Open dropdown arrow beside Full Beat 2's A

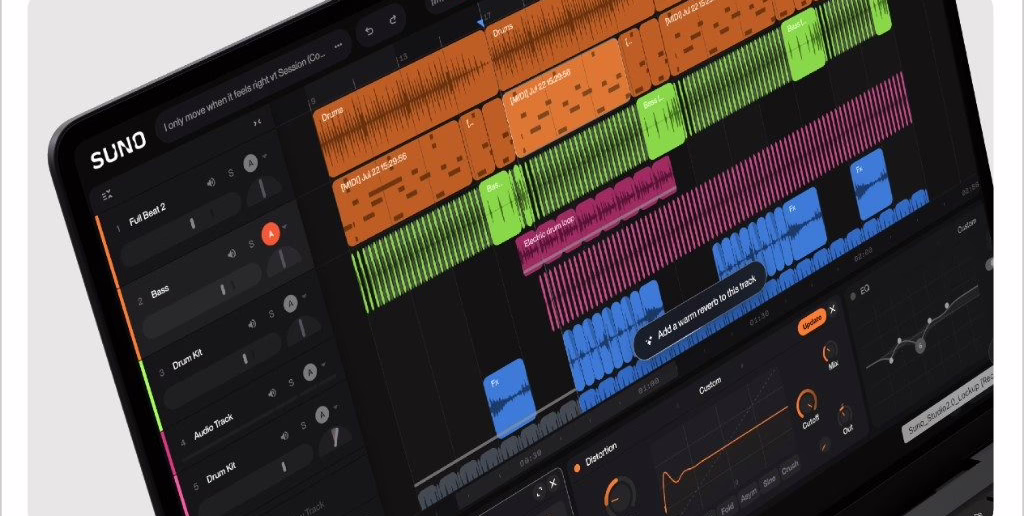tap(264, 157)
